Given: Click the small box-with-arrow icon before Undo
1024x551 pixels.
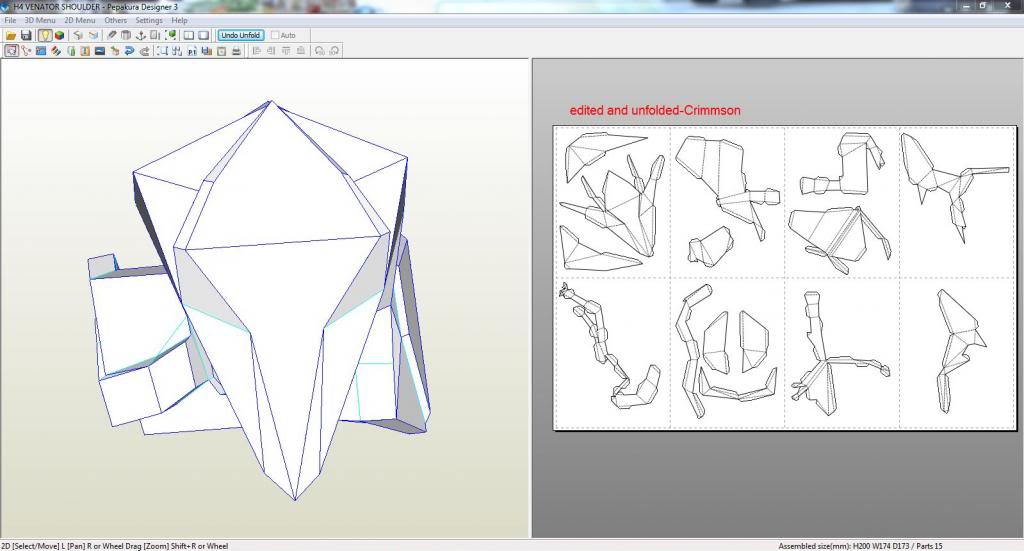Looking at the screenshot, I should (115, 51).
